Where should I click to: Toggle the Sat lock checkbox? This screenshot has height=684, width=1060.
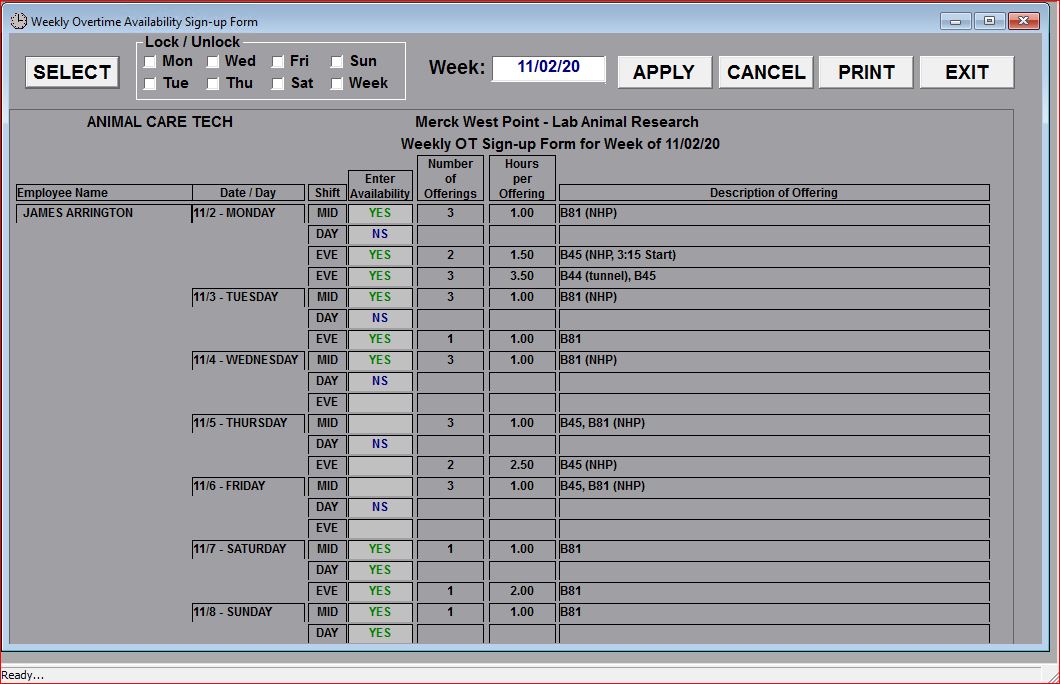pos(277,84)
